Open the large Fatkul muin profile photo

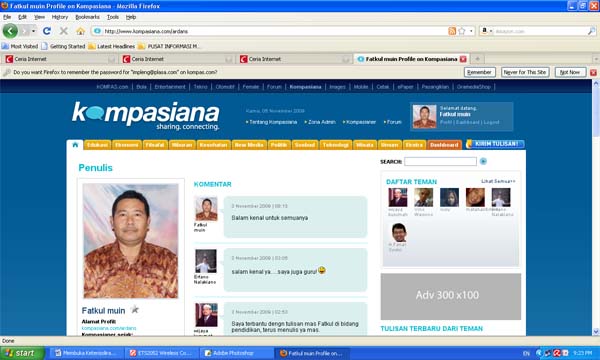pos(130,241)
